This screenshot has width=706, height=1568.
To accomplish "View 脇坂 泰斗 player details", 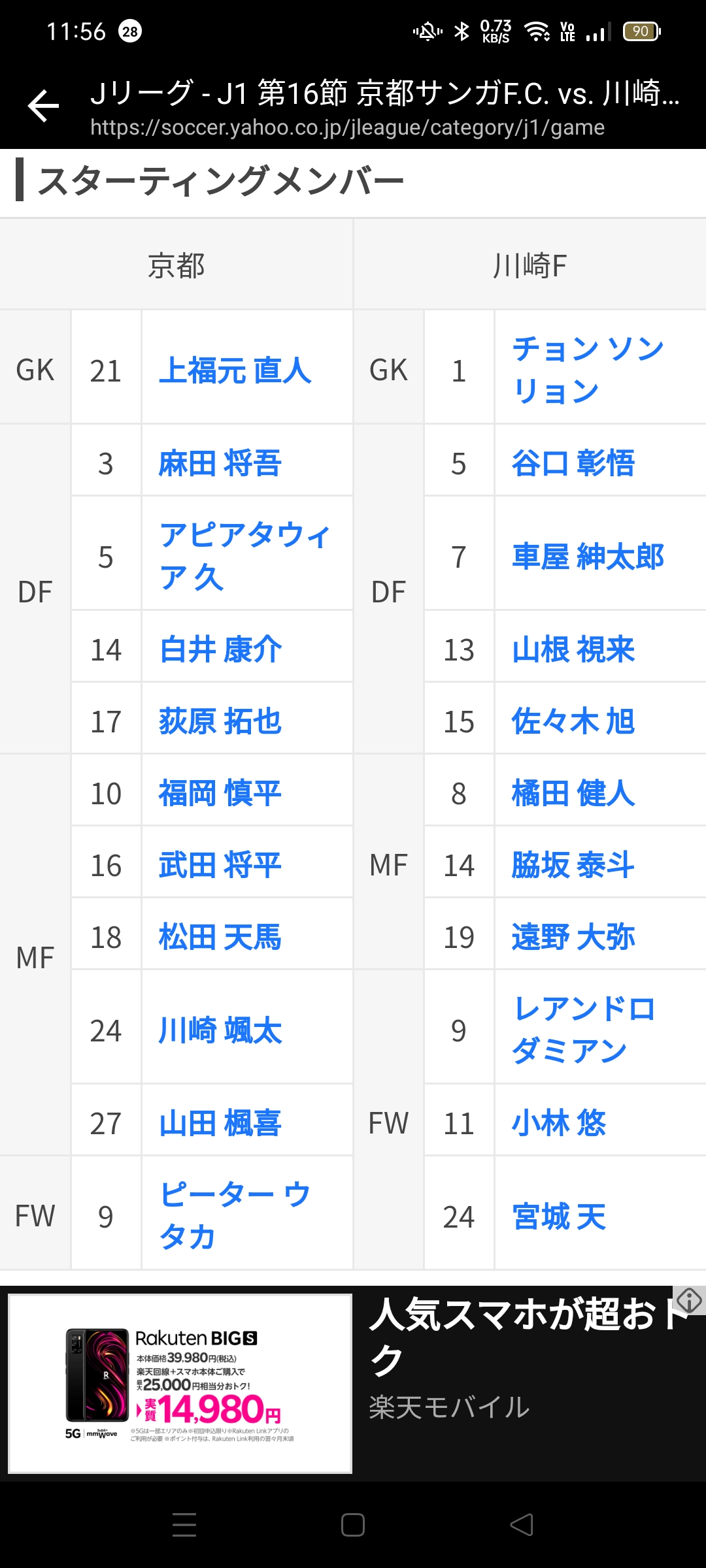I will tap(573, 866).
